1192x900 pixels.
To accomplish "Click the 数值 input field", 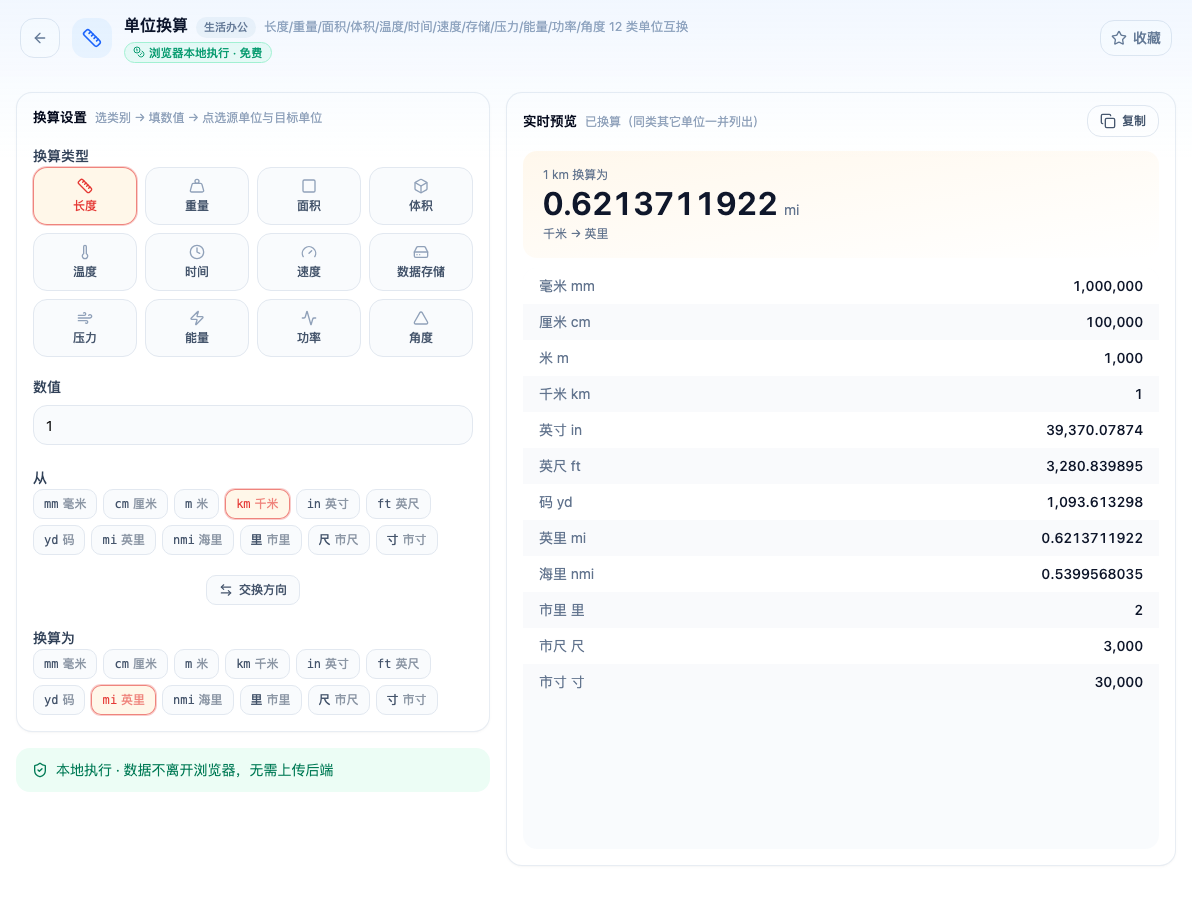I will click(252, 426).
